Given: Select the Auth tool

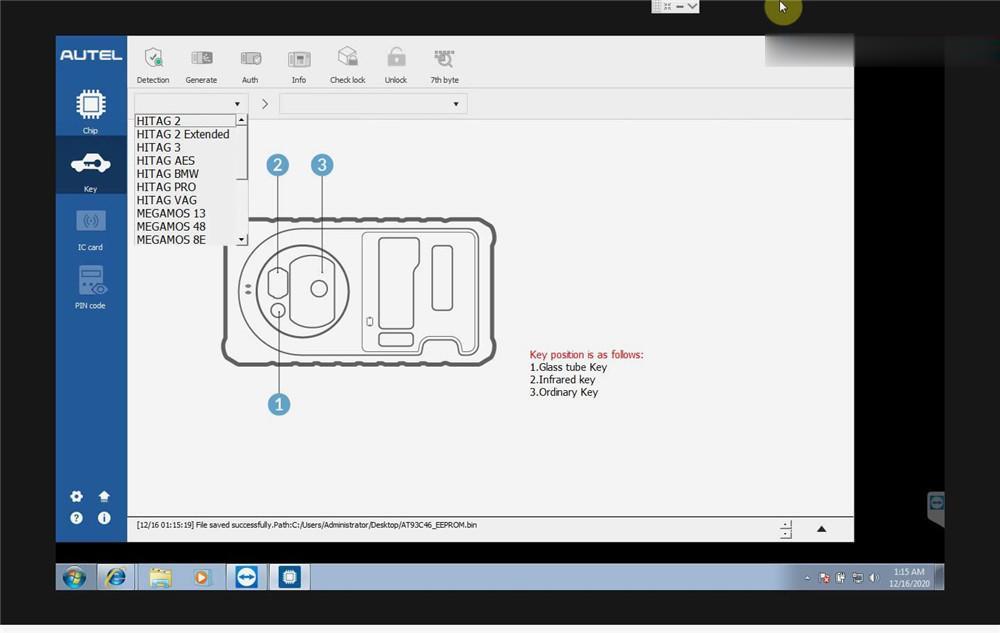Looking at the screenshot, I should coord(250,65).
